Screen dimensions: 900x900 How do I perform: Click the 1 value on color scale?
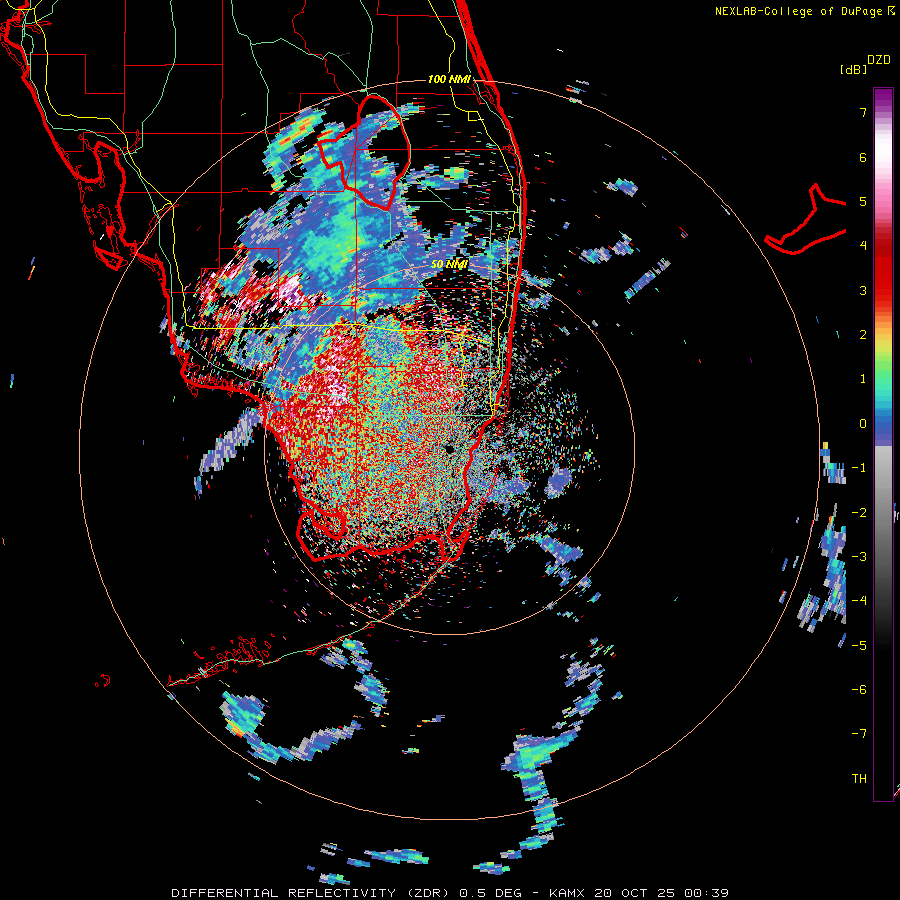tap(863, 379)
